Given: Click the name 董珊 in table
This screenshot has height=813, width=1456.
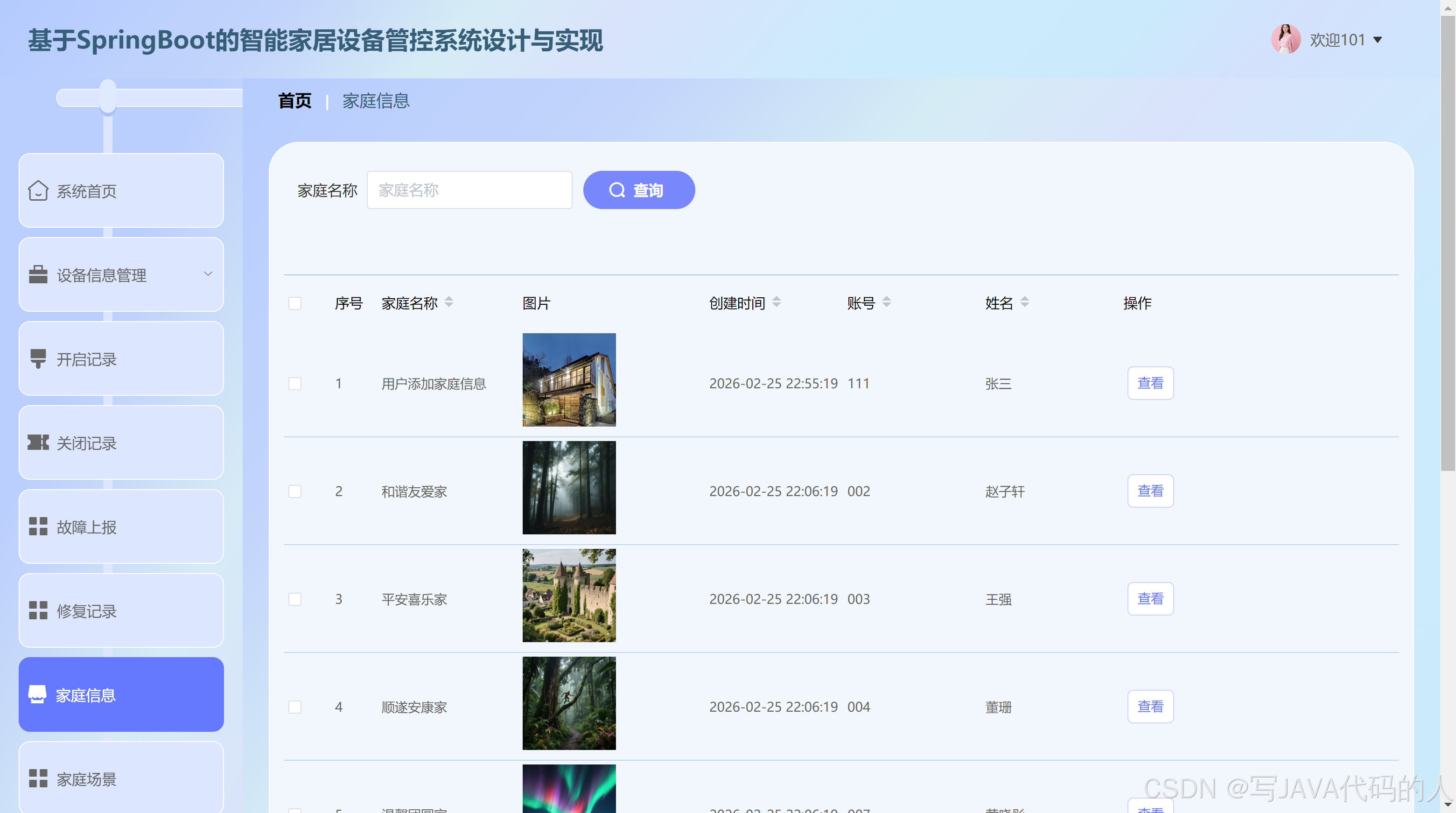Looking at the screenshot, I should (998, 707).
